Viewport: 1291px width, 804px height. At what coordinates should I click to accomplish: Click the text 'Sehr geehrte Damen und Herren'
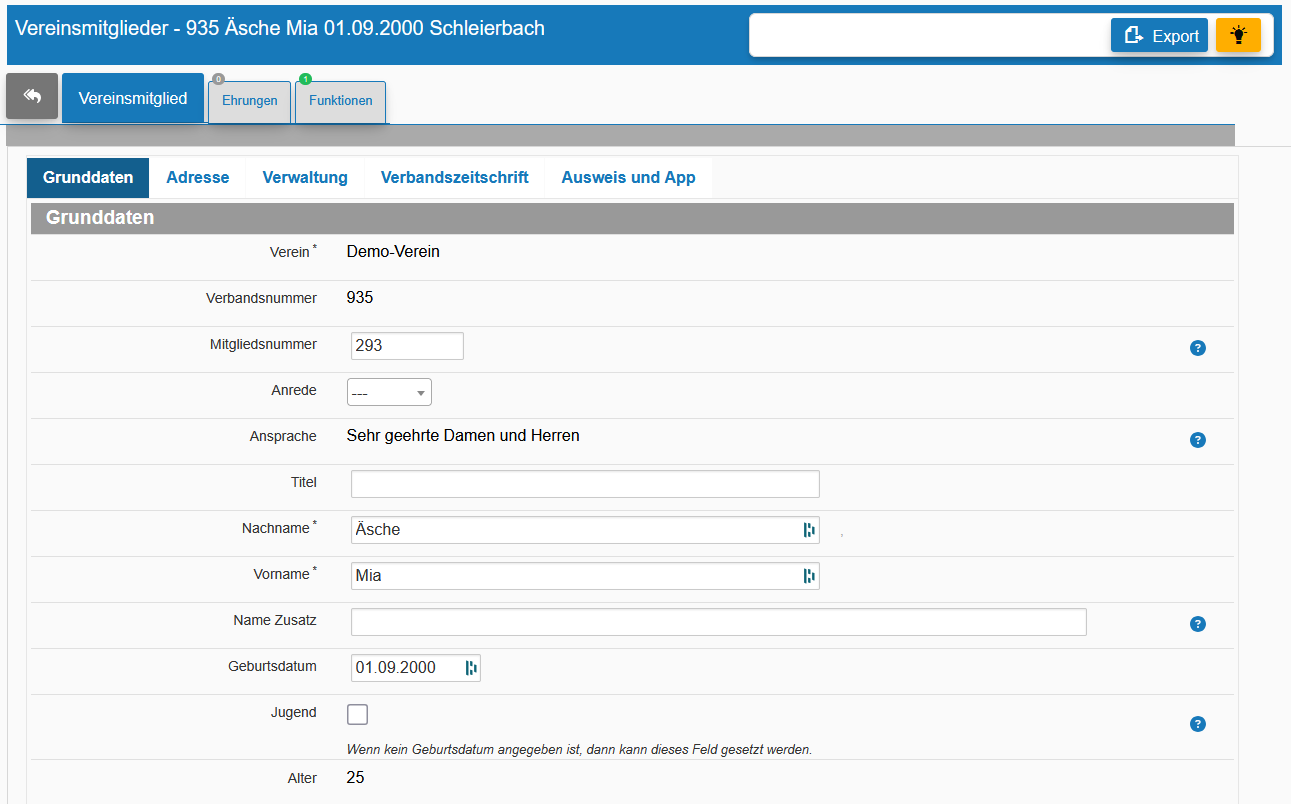pyautogui.click(x=463, y=436)
